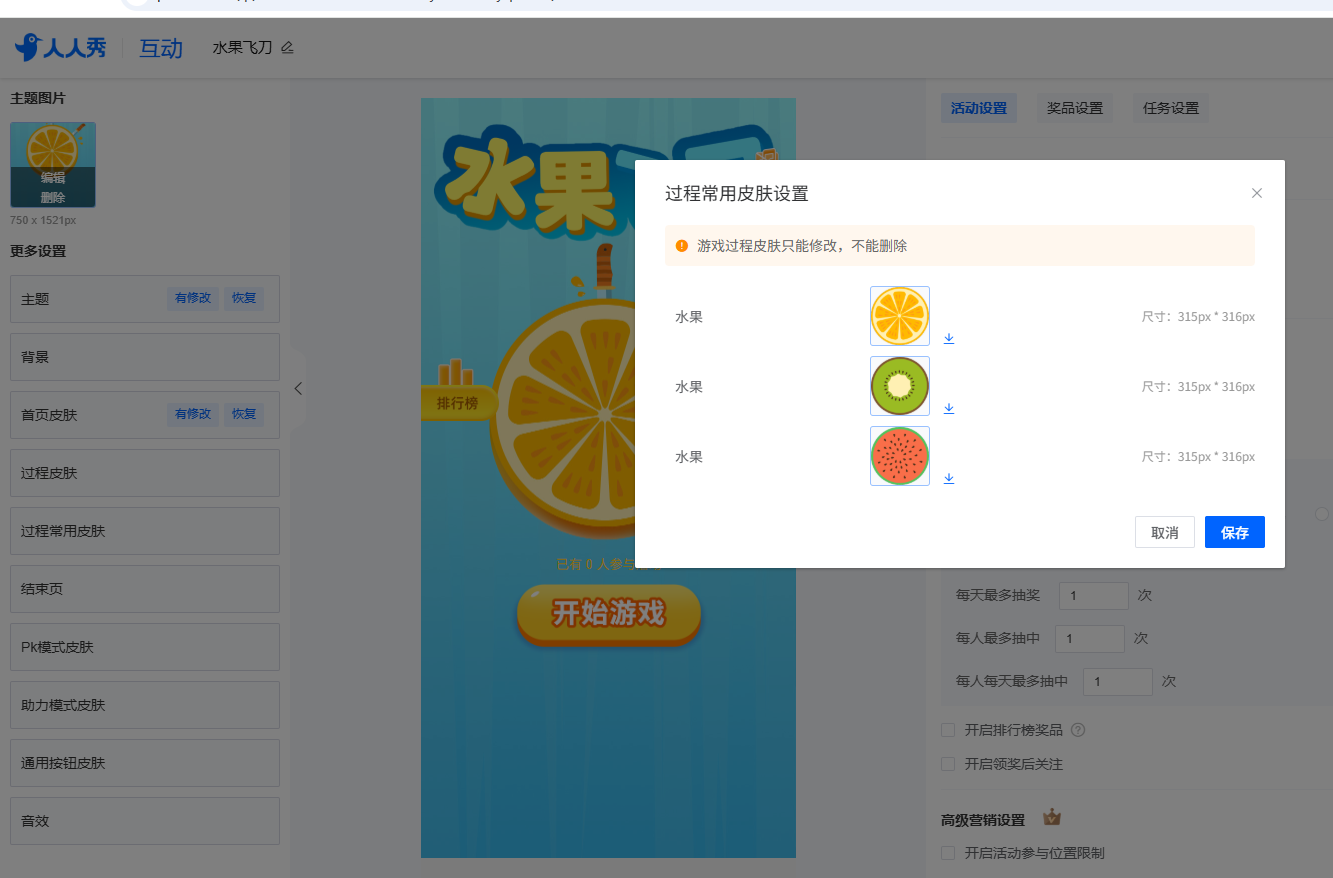Click the pencil edit icon beside 水果飞刀
Screen dimensions: 1333x878
click(287, 47)
